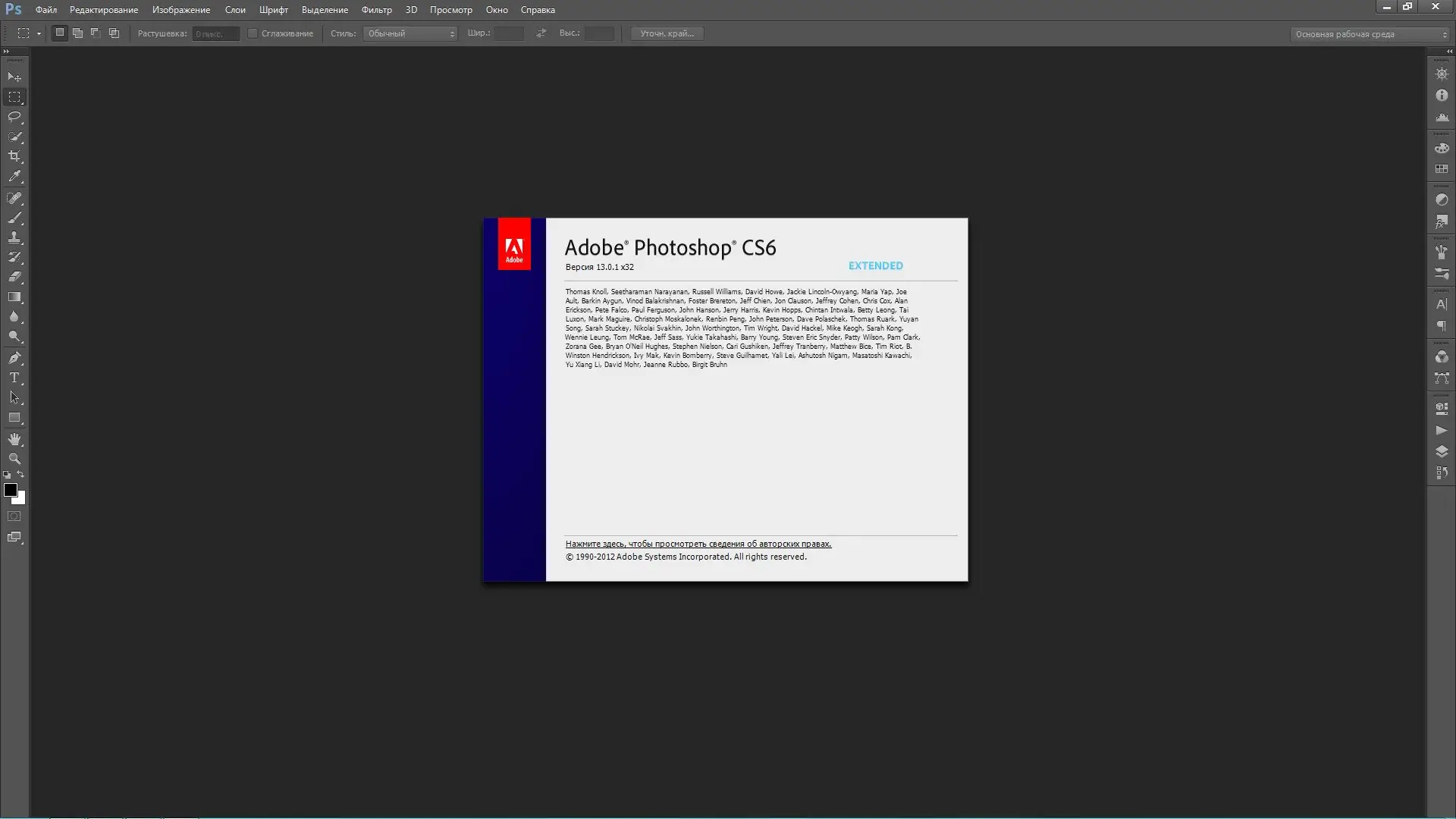Open the Изображение menu

(x=181, y=10)
